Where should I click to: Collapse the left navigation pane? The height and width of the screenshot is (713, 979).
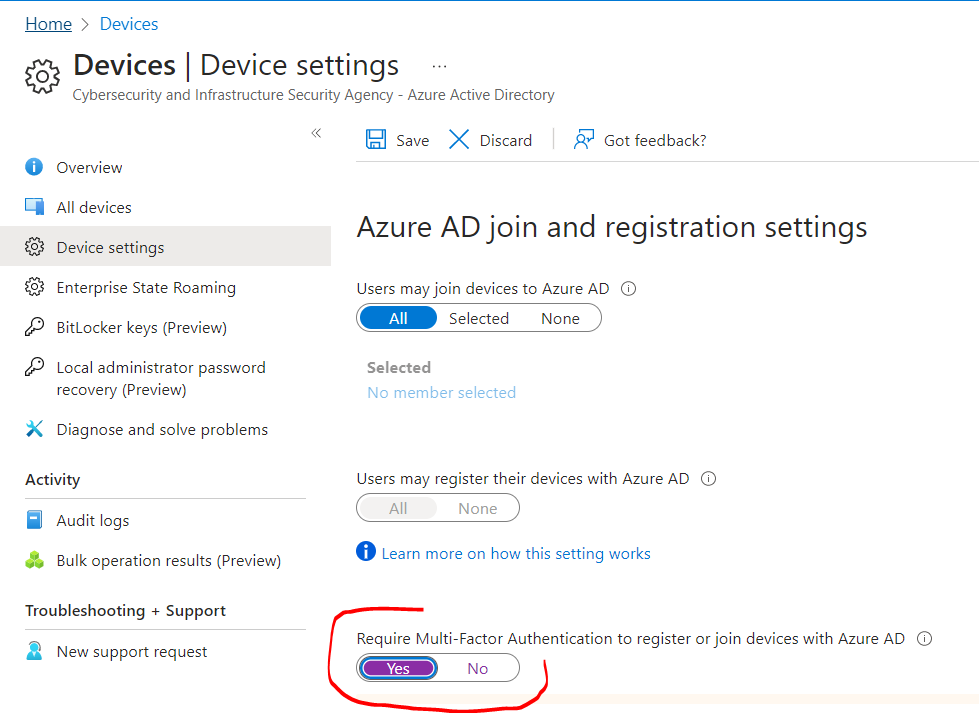[316, 132]
